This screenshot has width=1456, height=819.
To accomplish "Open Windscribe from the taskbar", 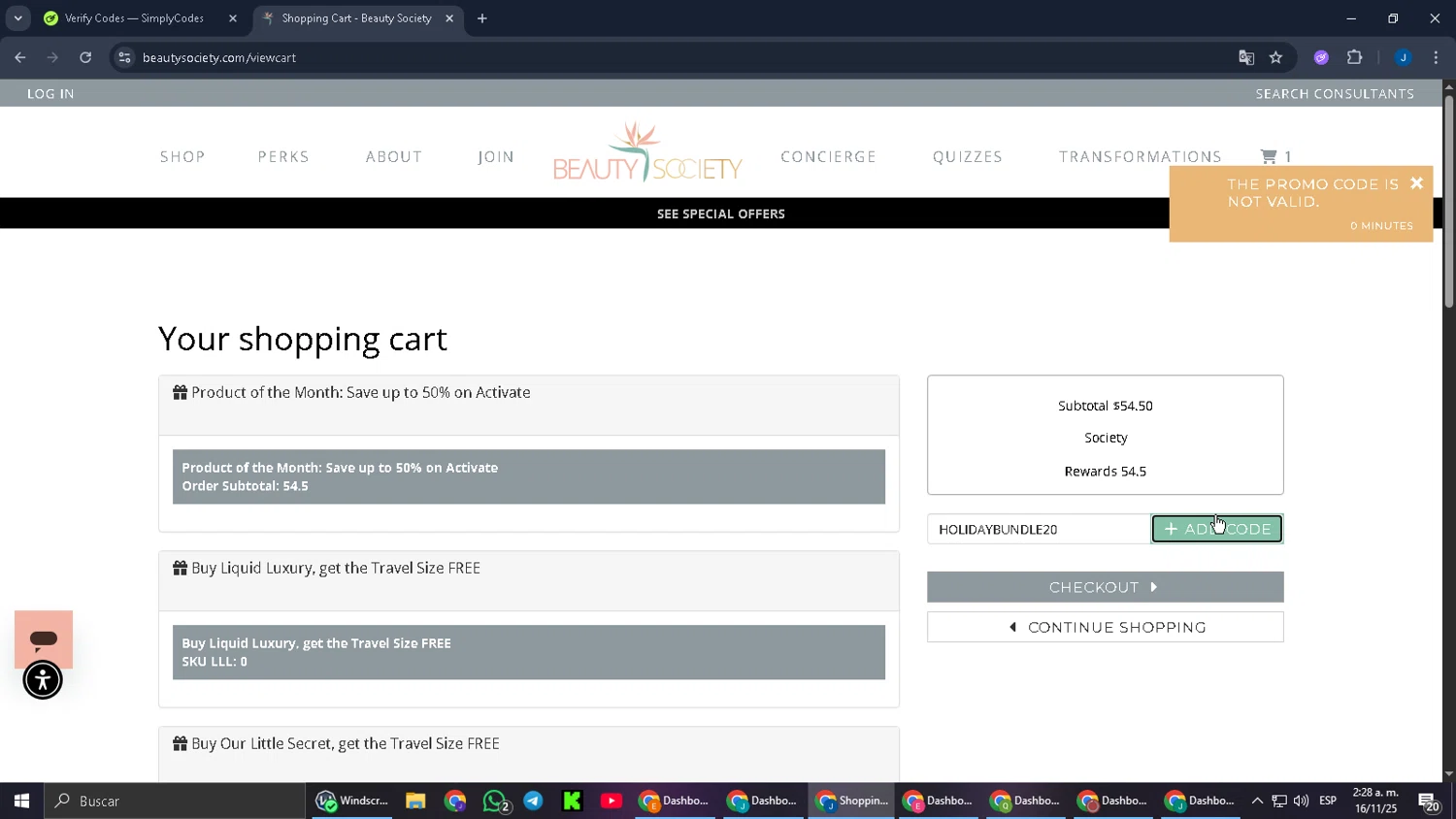I will (351, 801).
